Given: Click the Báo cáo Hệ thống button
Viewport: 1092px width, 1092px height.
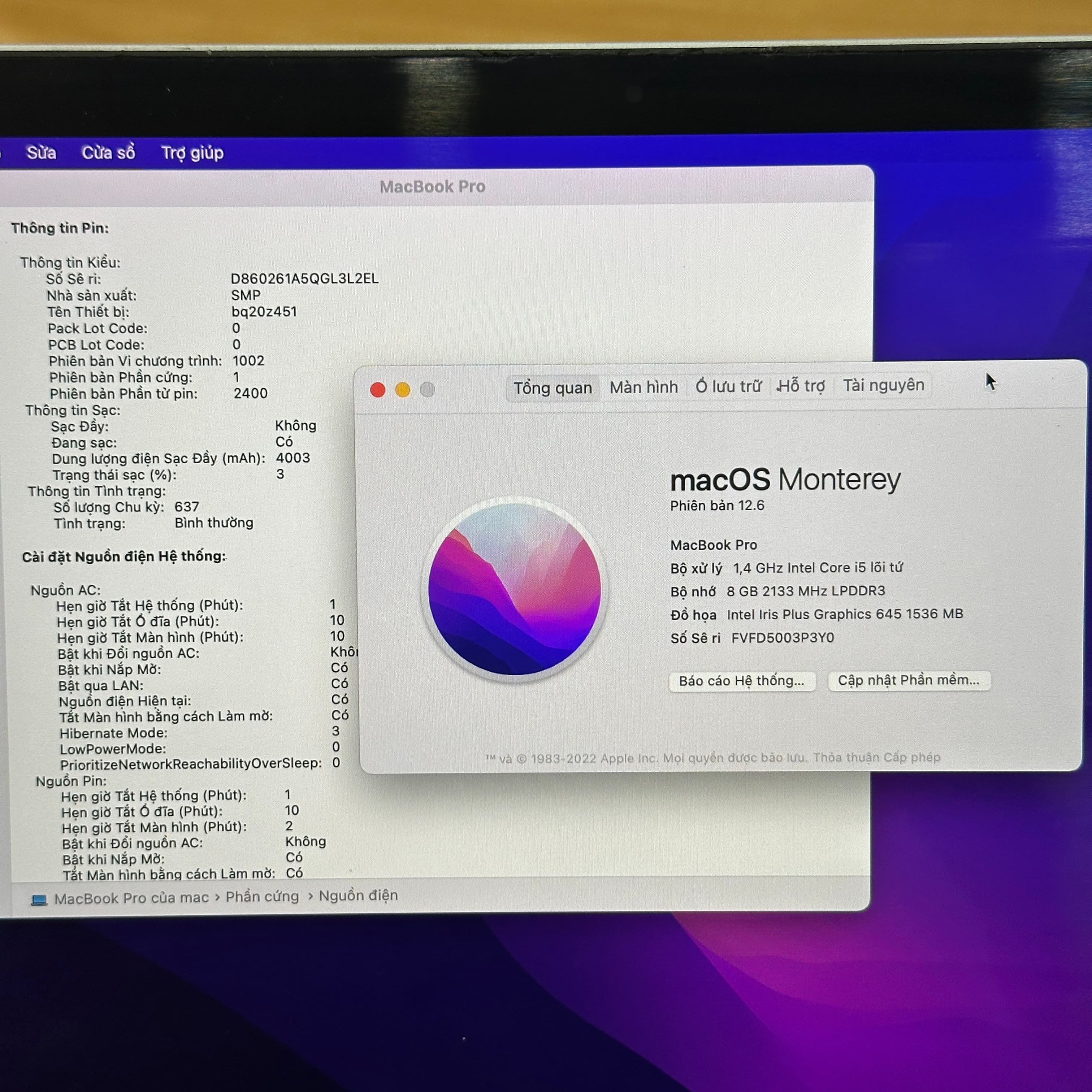Looking at the screenshot, I should point(742,681).
